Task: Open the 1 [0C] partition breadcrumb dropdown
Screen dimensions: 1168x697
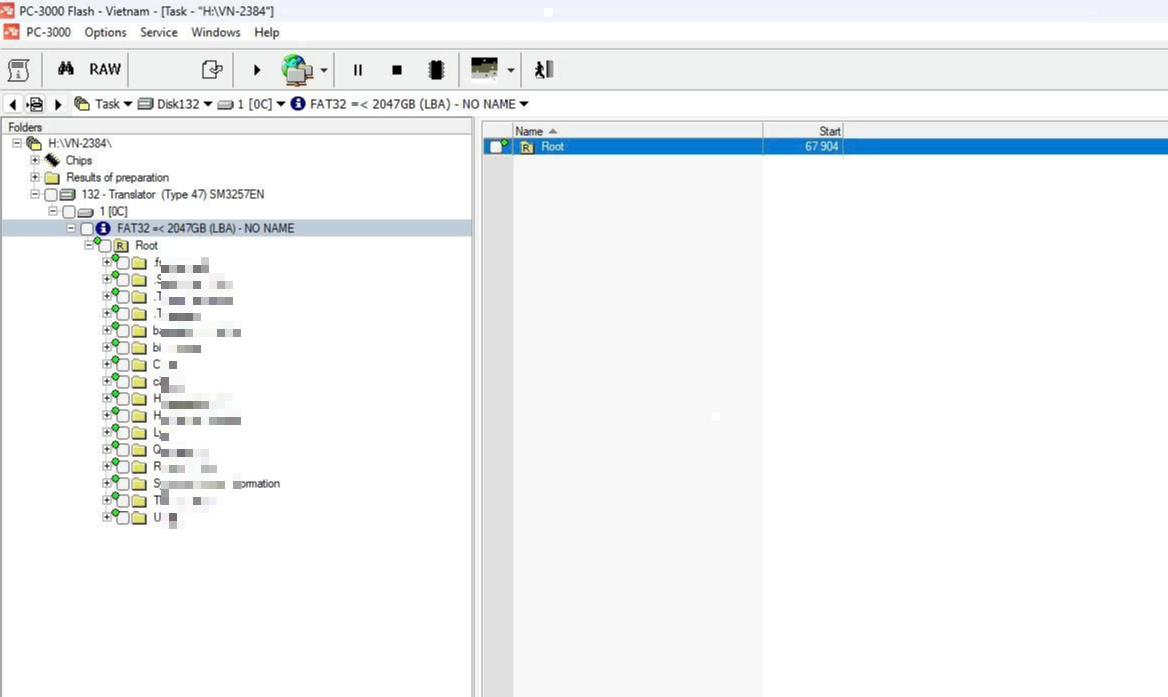Action: (x=281, y=104)
